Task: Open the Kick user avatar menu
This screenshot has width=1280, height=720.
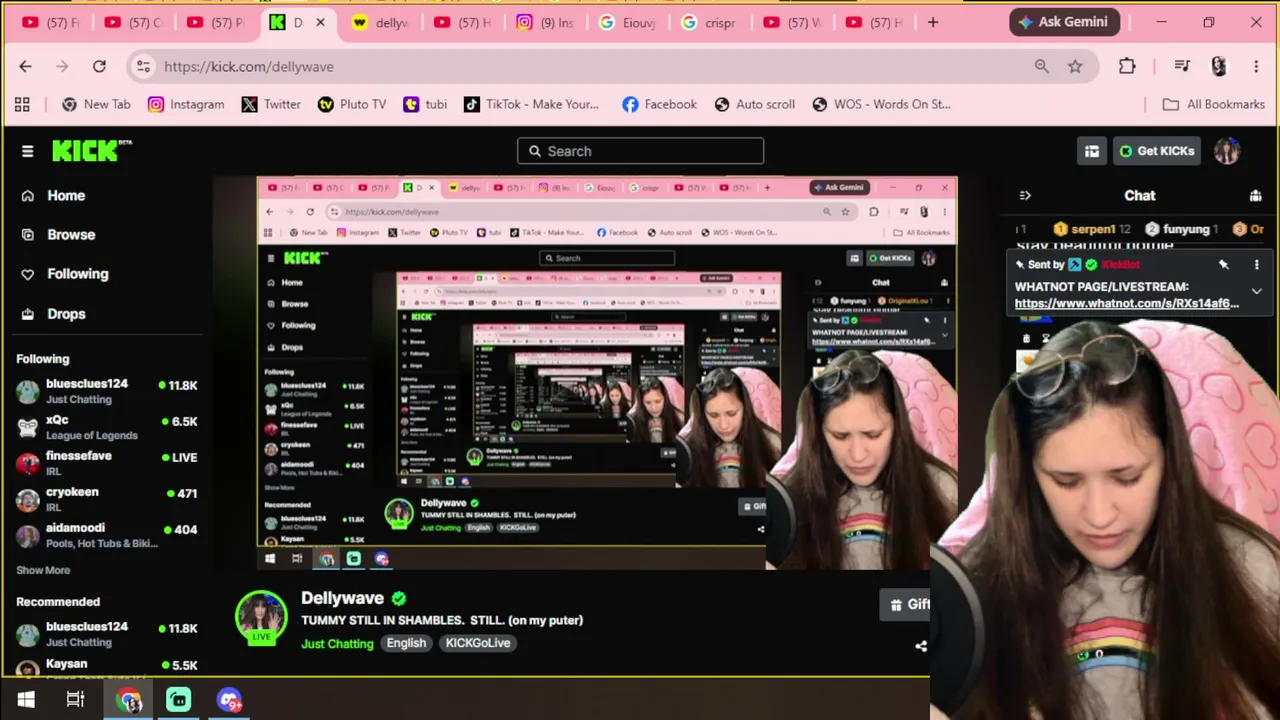Action: (1227, 151)
